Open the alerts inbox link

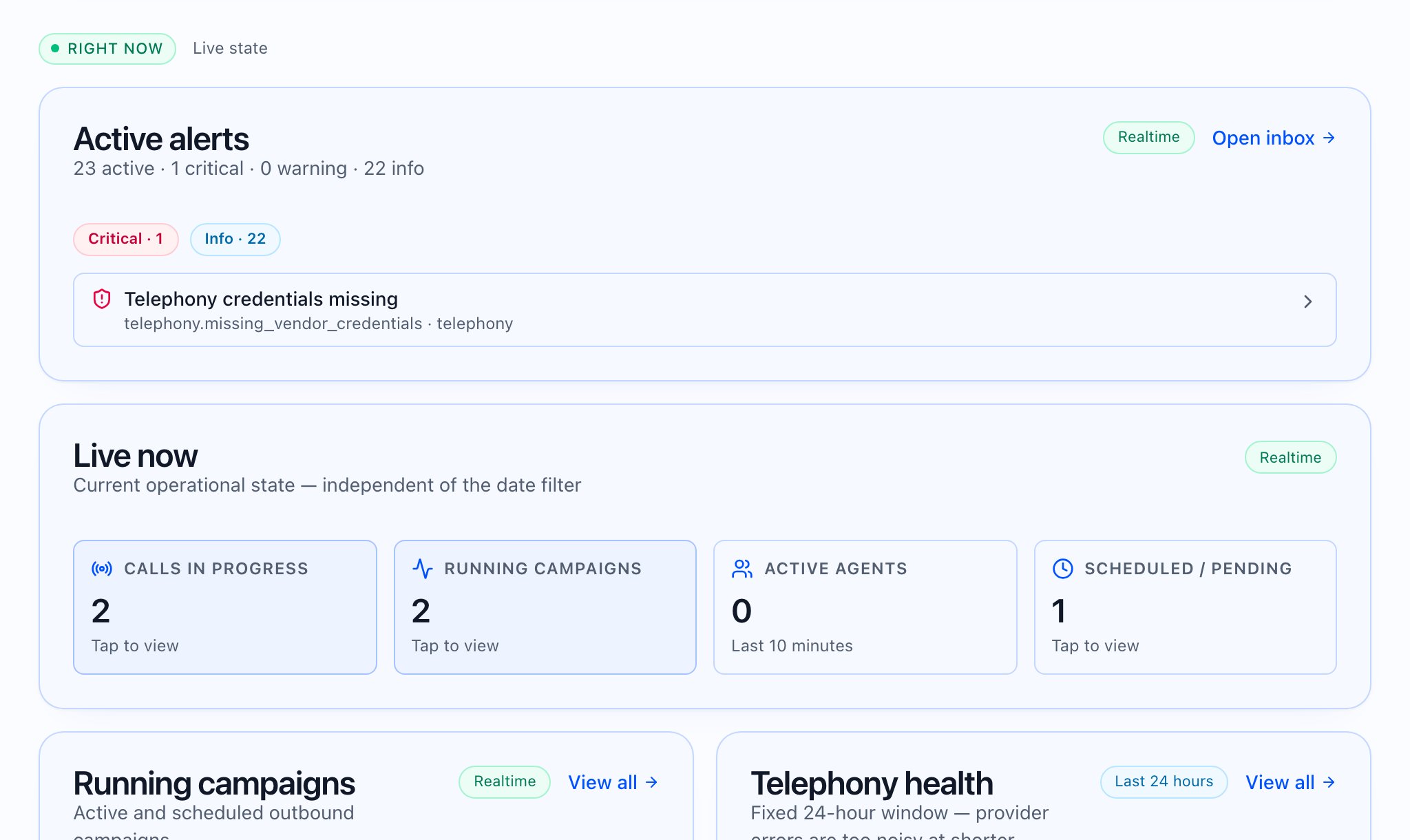[1274, 138]
